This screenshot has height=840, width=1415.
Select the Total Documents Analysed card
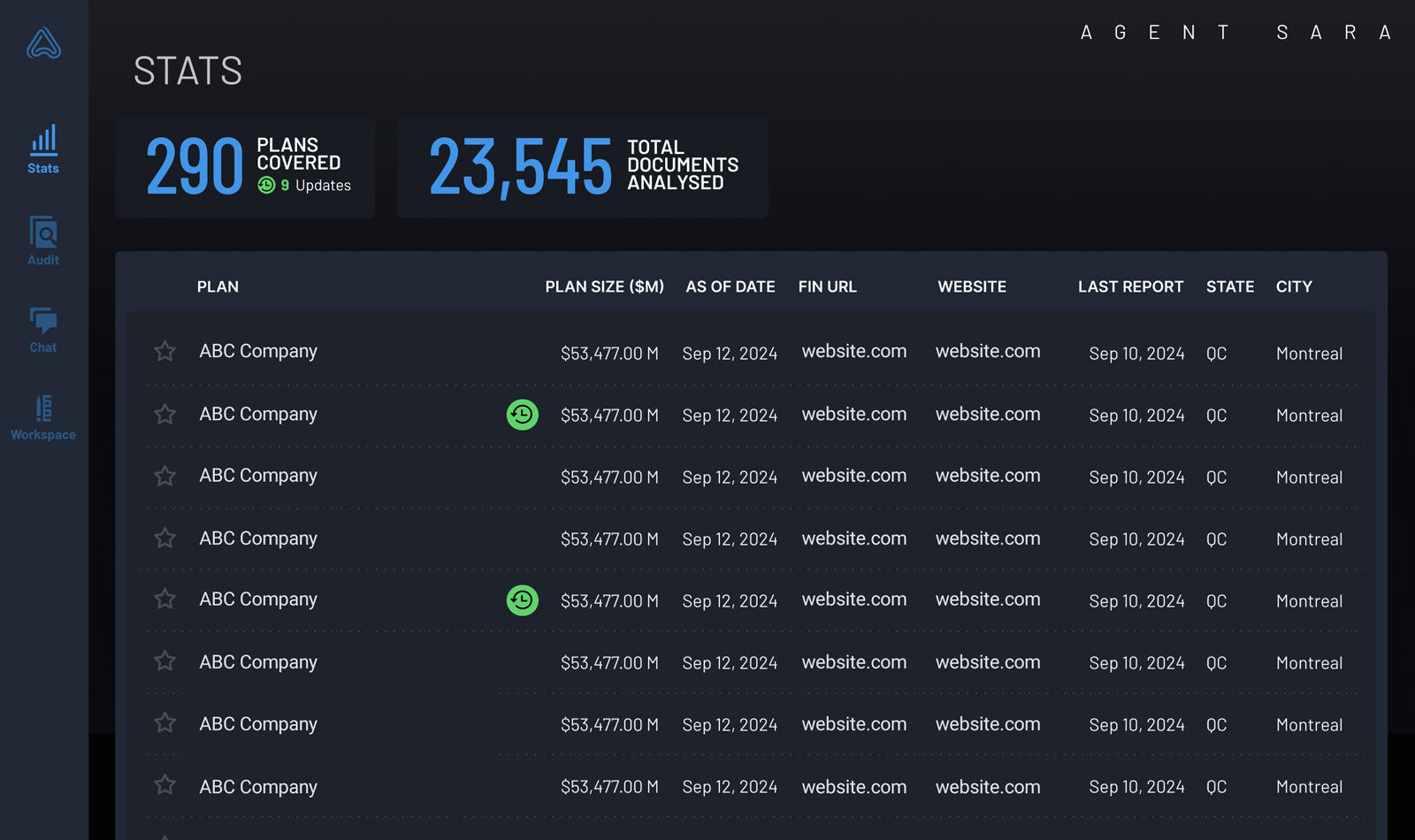click(x=582, y=168)
